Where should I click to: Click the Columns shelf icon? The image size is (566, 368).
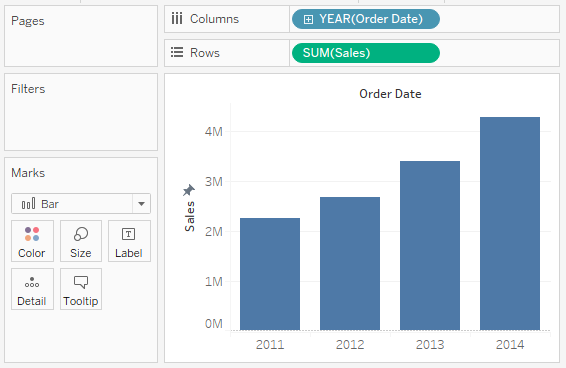(x=177, y=18)
